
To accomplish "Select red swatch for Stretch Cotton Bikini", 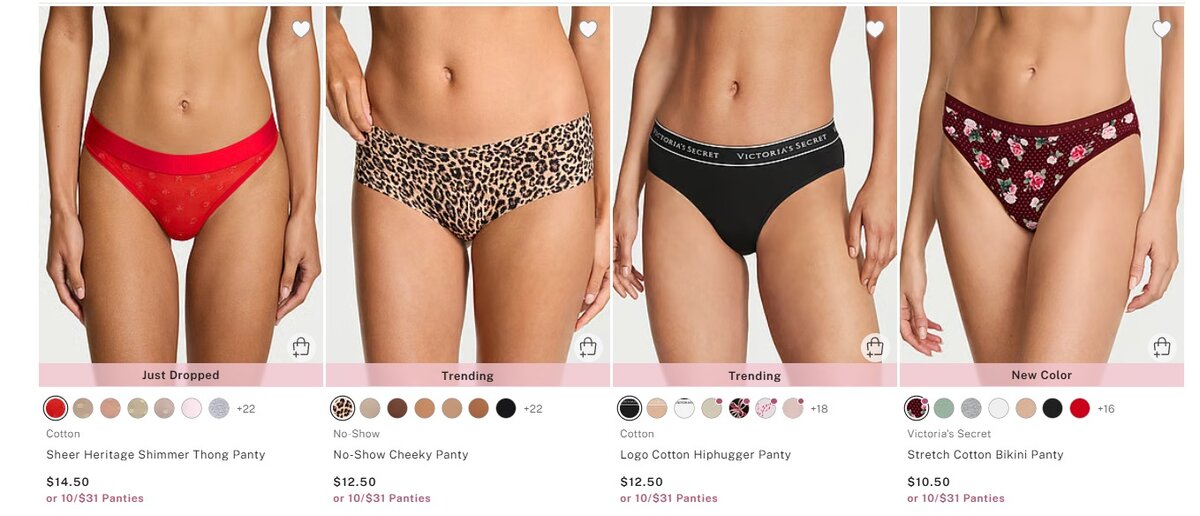I will 1080,408.
